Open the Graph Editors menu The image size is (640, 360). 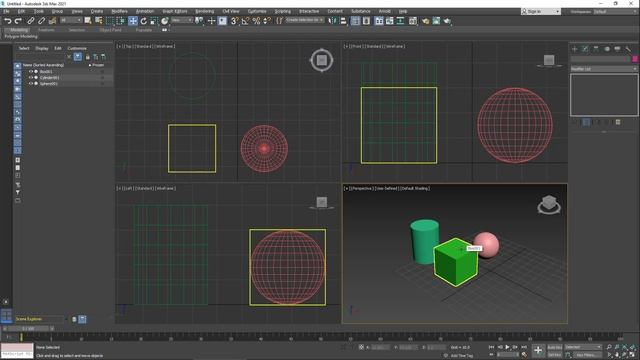175,11
